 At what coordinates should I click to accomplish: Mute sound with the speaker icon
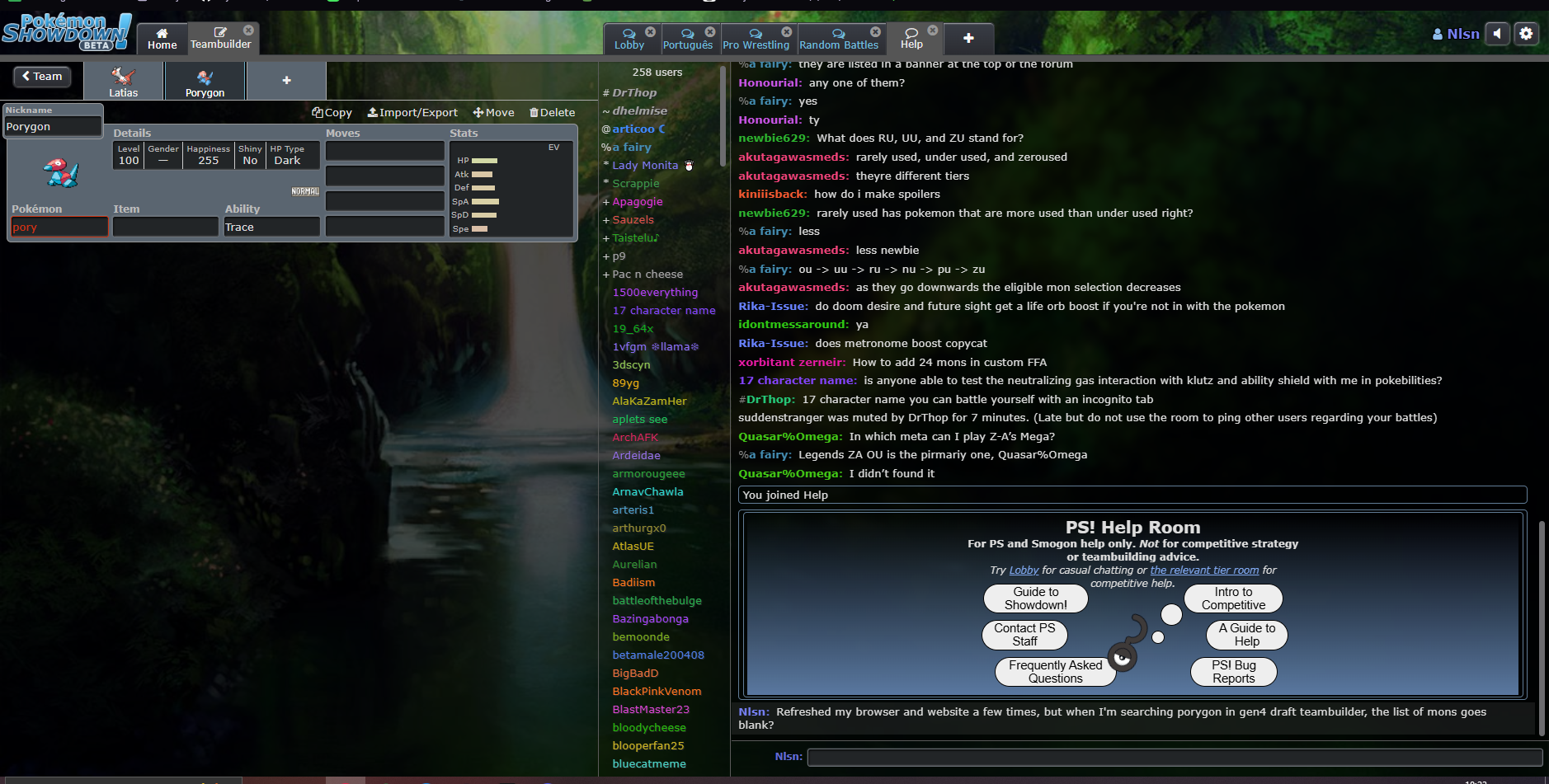pyautogui.click(x=1497, y=34)
